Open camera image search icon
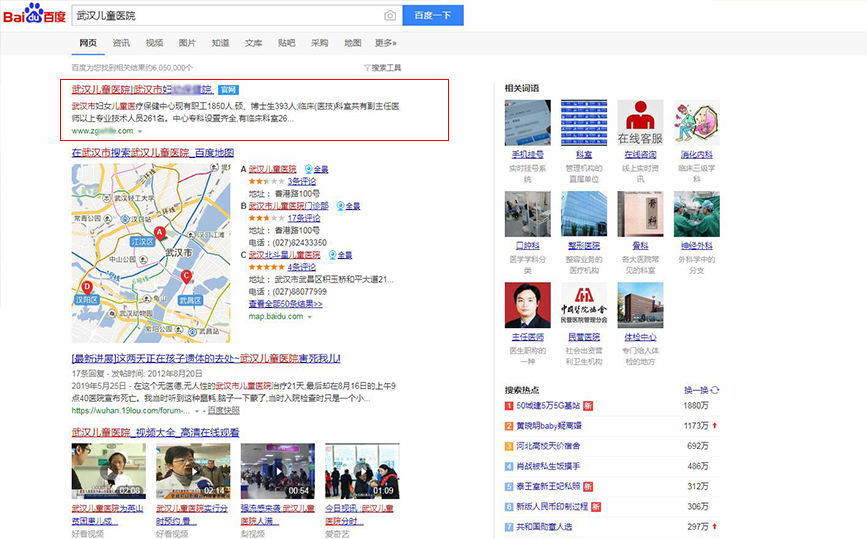 [x=390, y=15]
